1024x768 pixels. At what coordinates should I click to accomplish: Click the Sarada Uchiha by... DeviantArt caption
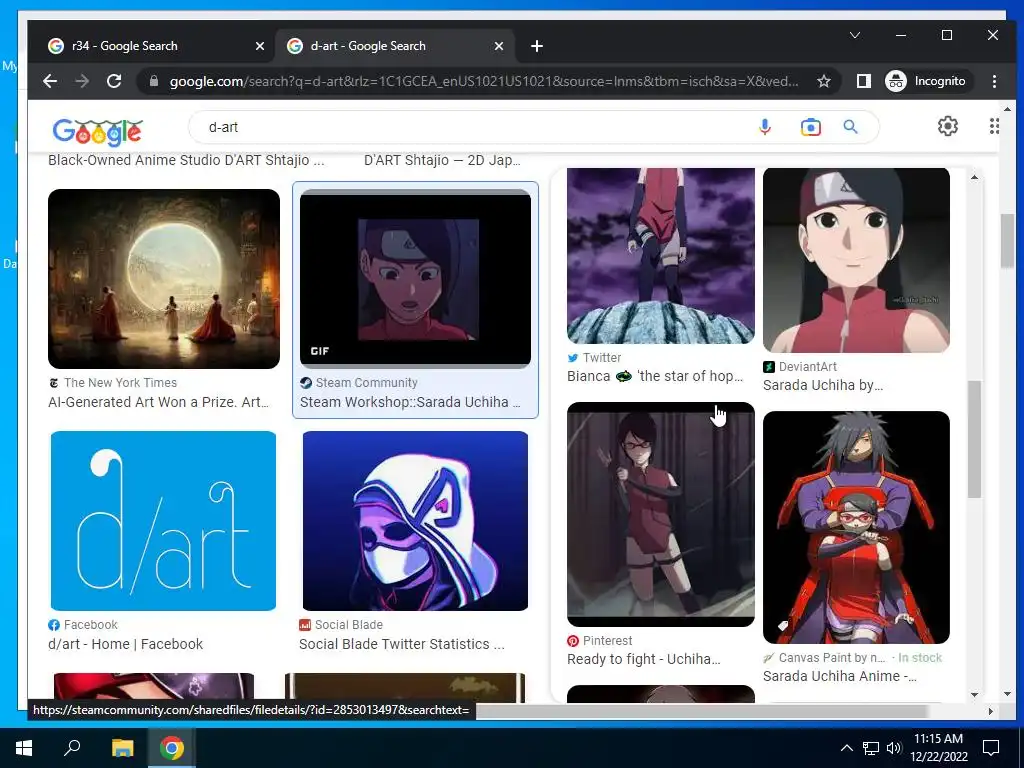click(x=823, y=385)
